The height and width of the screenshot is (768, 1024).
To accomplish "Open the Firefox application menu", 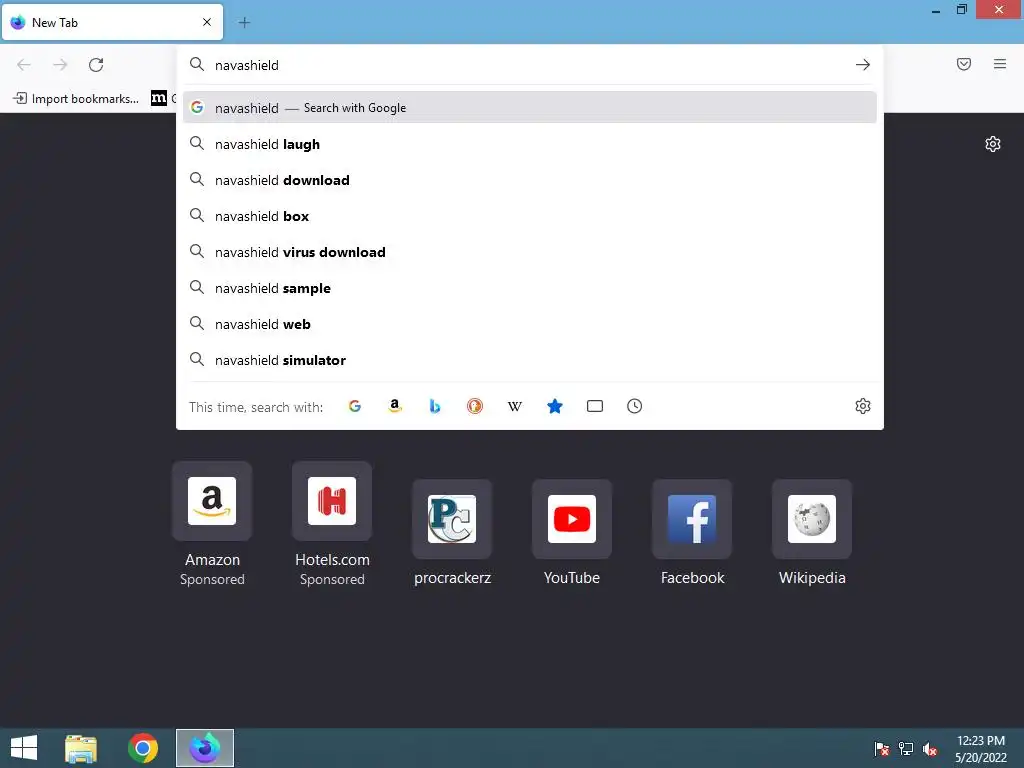I will [1000, 64].
